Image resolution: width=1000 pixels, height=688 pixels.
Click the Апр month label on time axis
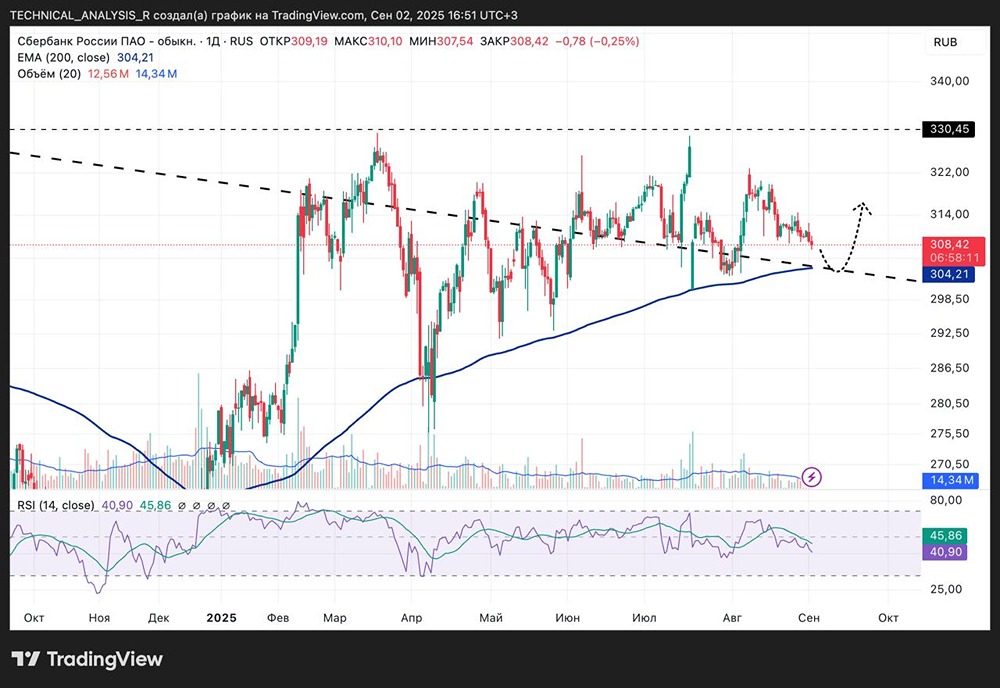[411, 618]
